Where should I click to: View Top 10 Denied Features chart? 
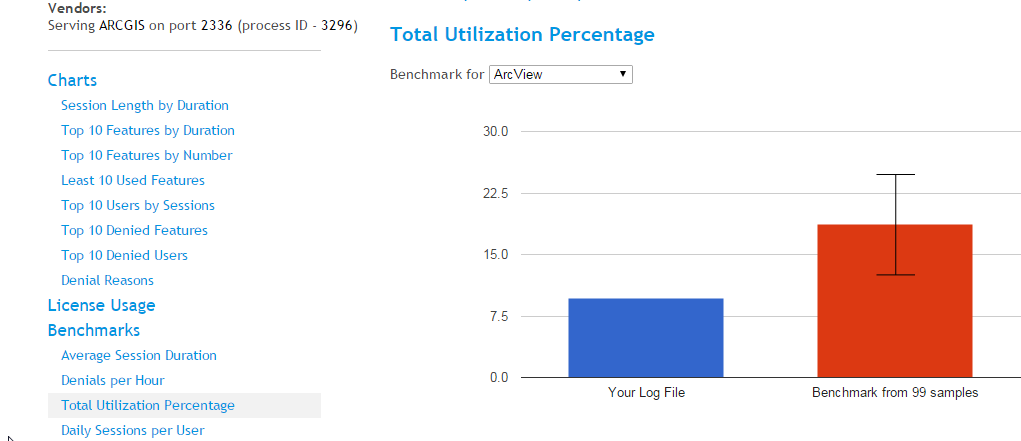(134, 230)
